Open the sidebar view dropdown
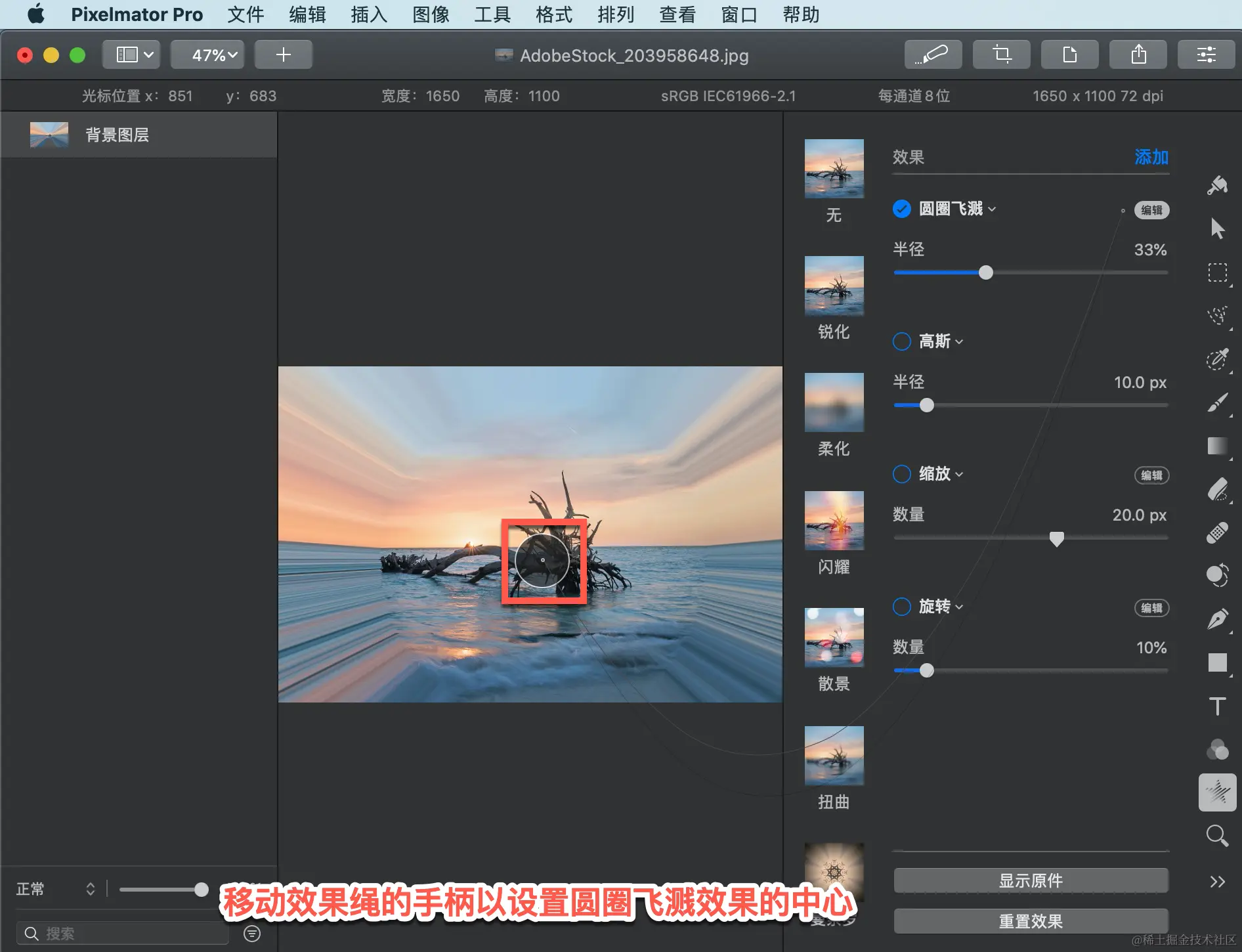This screenshot has height=952, width=1242. click(131, 54)
